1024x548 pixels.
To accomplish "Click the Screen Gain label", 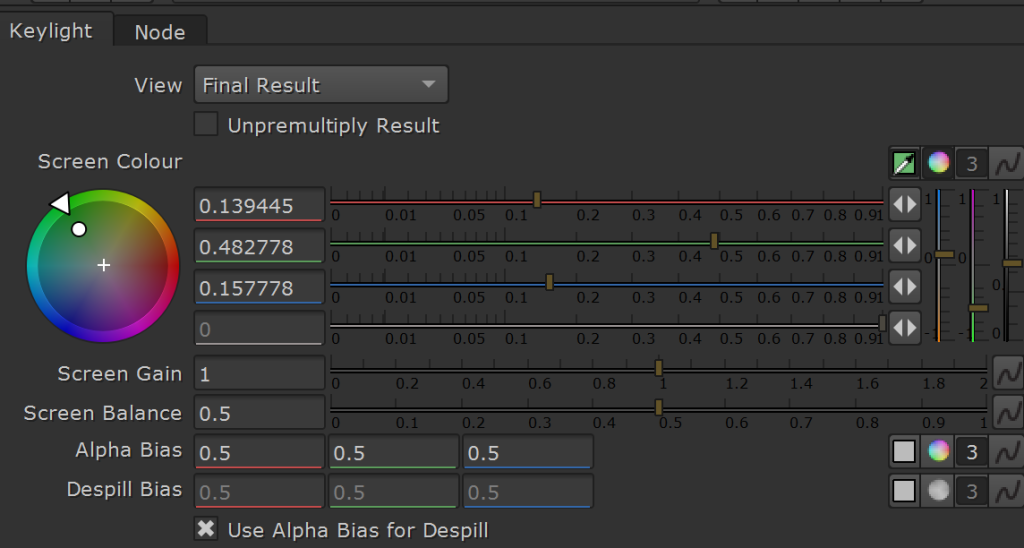I will click(120, 374).
